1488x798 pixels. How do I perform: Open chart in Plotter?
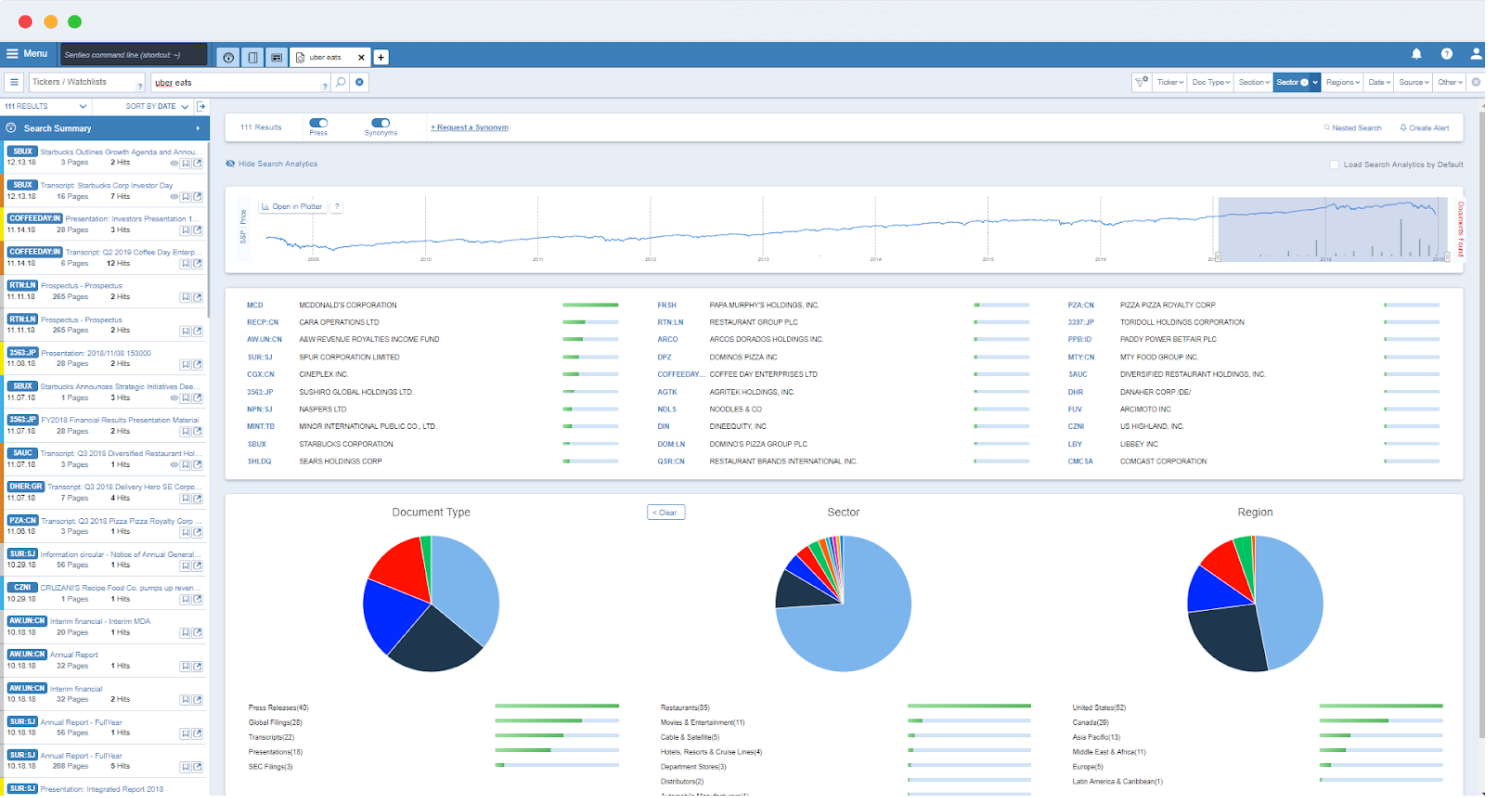coord(293,206)
